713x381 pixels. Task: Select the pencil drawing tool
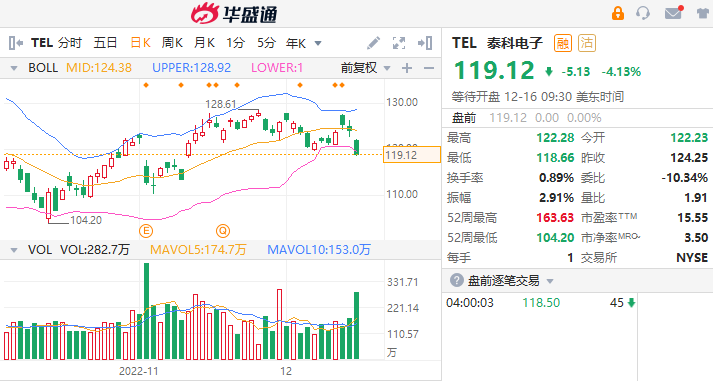coord(373,43)
